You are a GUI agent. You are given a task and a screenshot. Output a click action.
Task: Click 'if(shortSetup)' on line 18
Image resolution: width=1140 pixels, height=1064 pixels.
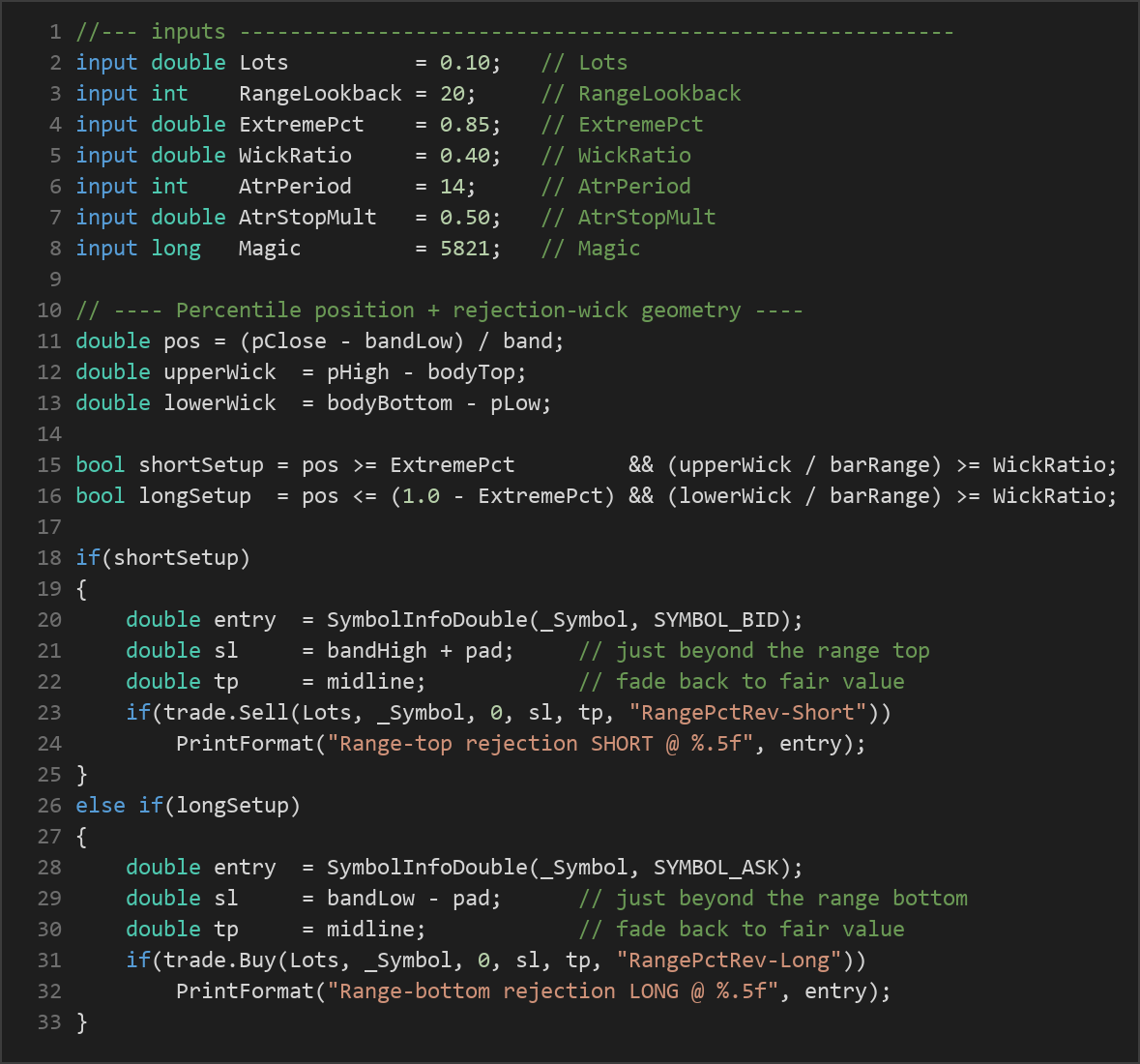162,558
